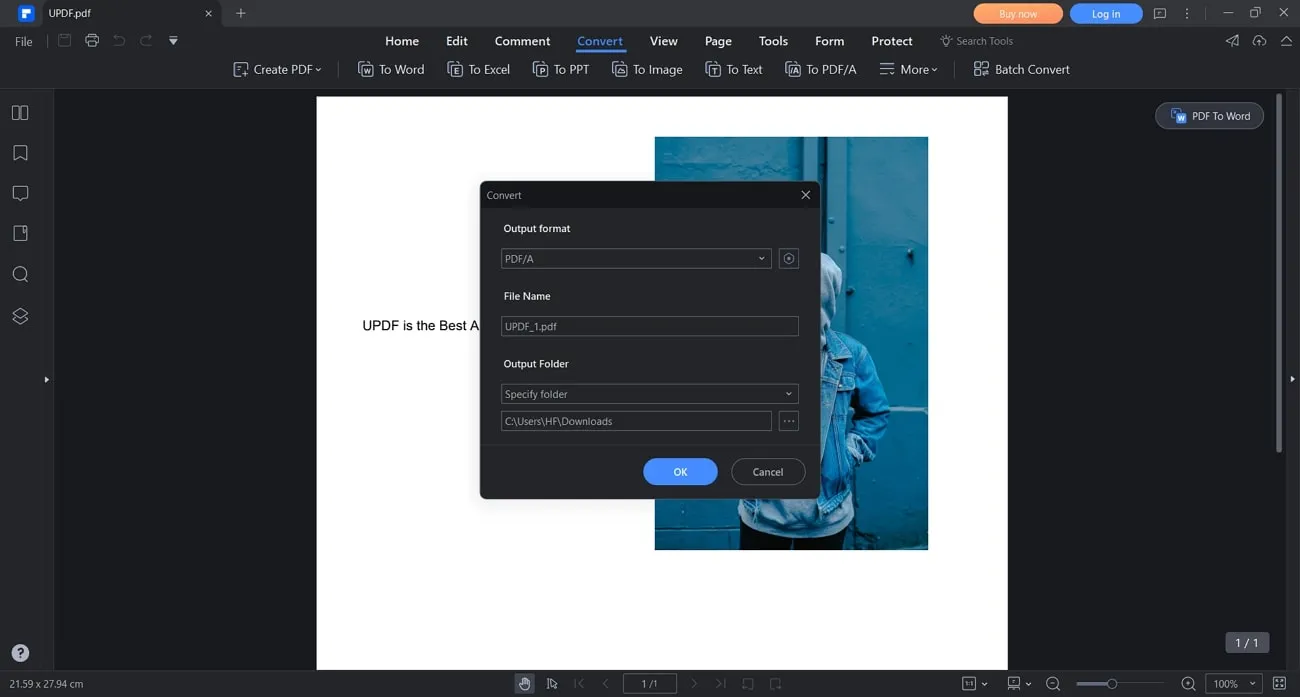Open the layers panel icon in sidebar
This screenshot has height=697, width=1300.
point(20,316)
